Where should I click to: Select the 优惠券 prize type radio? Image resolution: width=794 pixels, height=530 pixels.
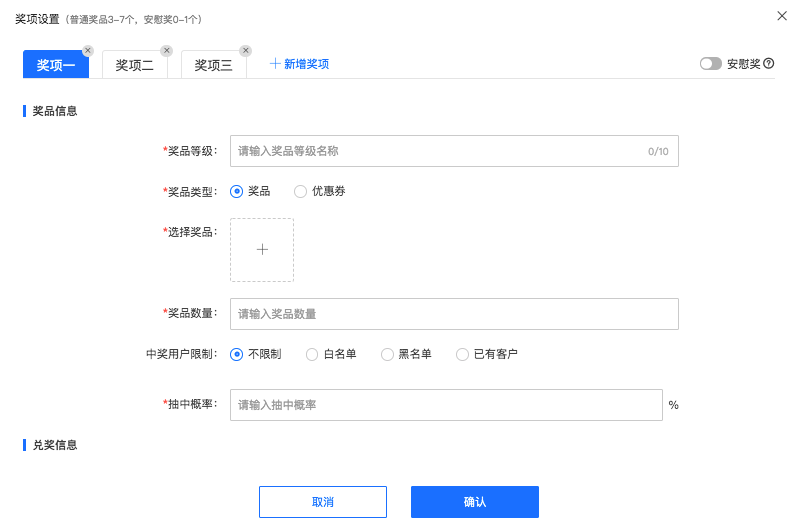pos(300,191)
